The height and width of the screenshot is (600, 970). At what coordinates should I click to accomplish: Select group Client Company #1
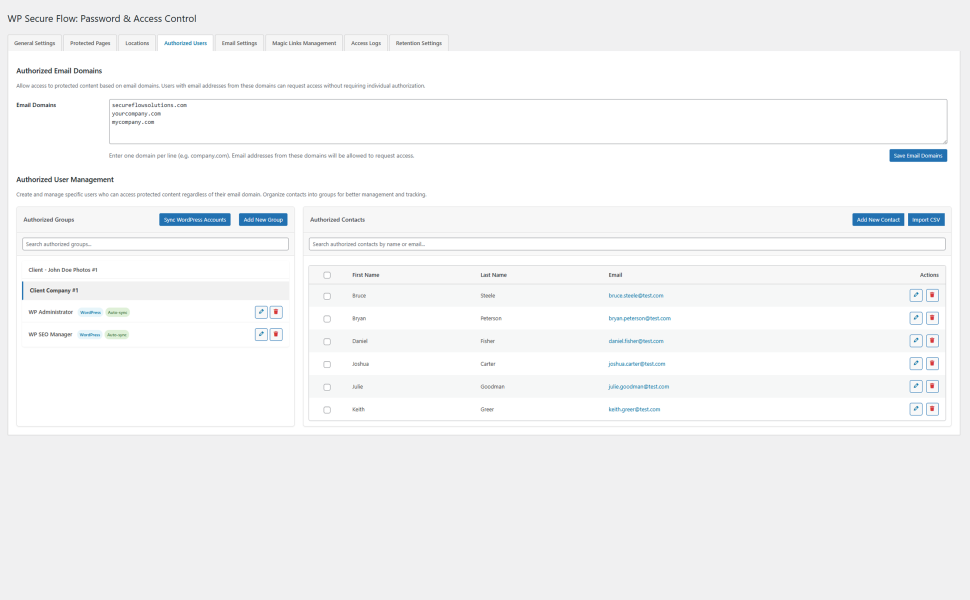point(156,291)
